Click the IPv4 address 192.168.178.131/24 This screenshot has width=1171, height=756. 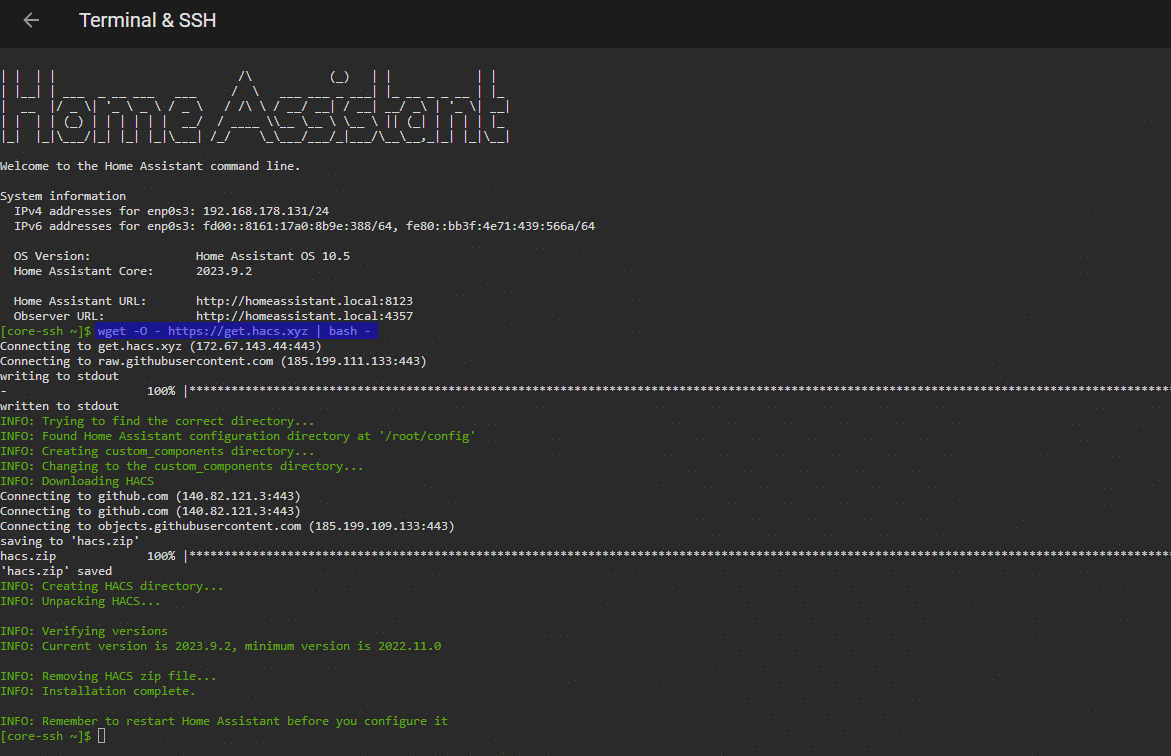coord(265,211)
